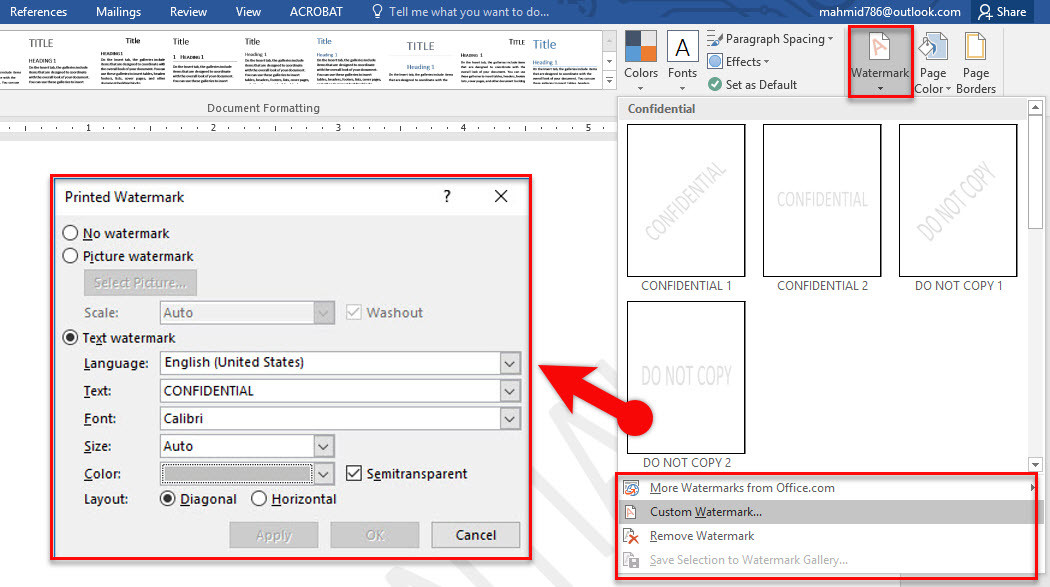Click the centered TITLE style set thumbnail

pyautogui.click(x=420, y=61)
